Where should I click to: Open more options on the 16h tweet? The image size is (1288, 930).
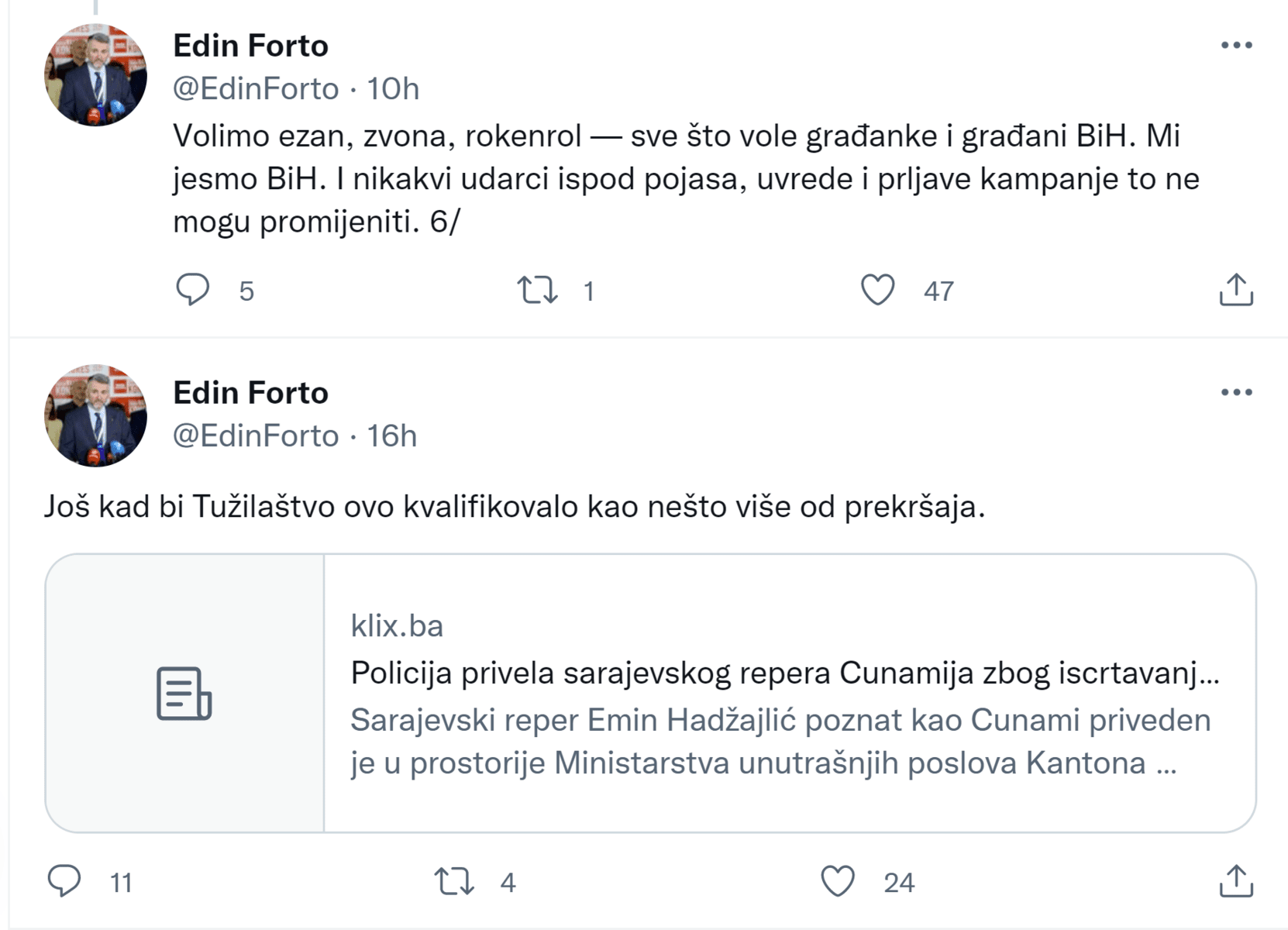click(x=1236, y=392)
